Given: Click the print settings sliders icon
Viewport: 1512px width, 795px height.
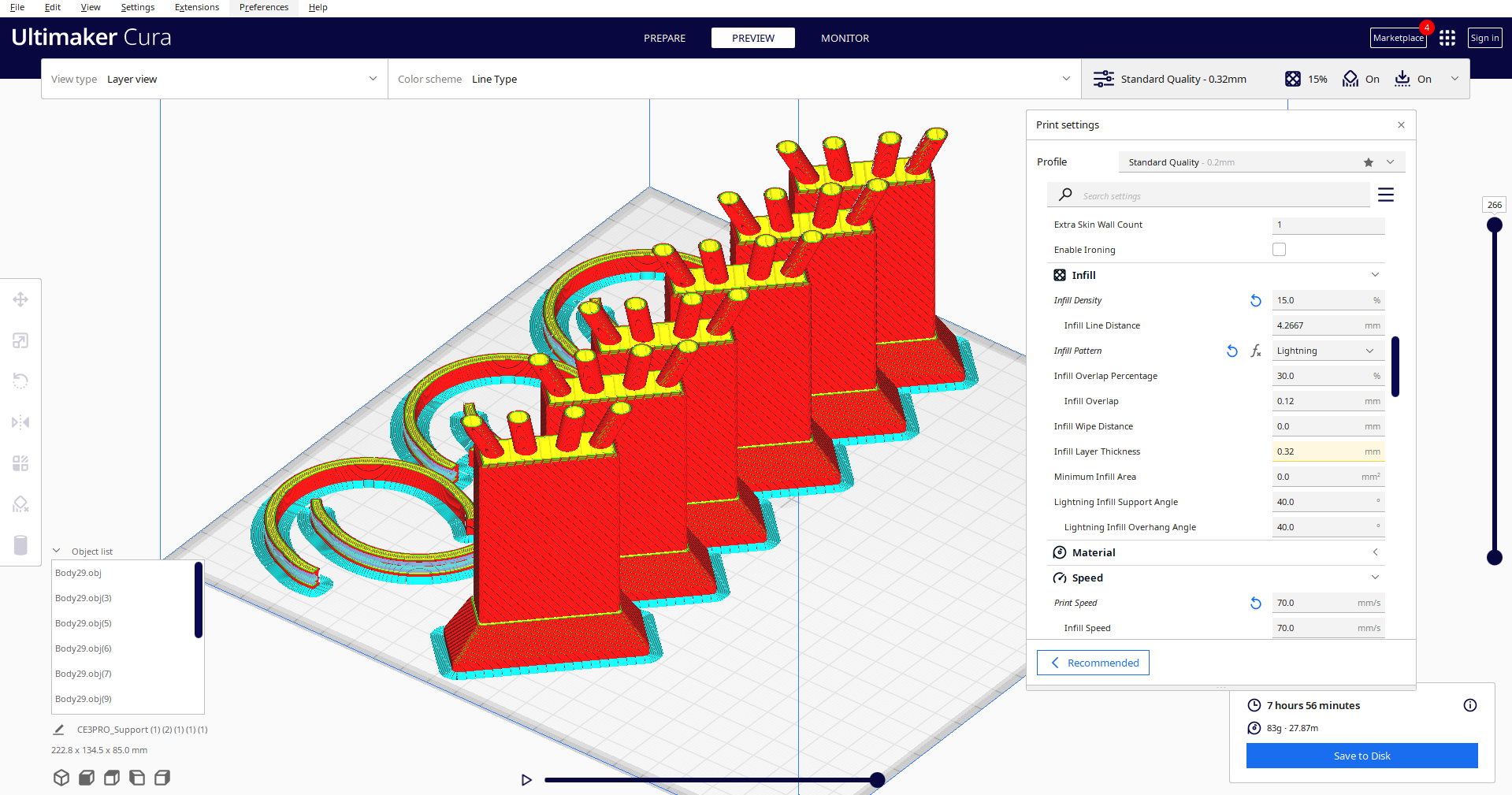Looking at the screenshot, I should pos(1103,79).
